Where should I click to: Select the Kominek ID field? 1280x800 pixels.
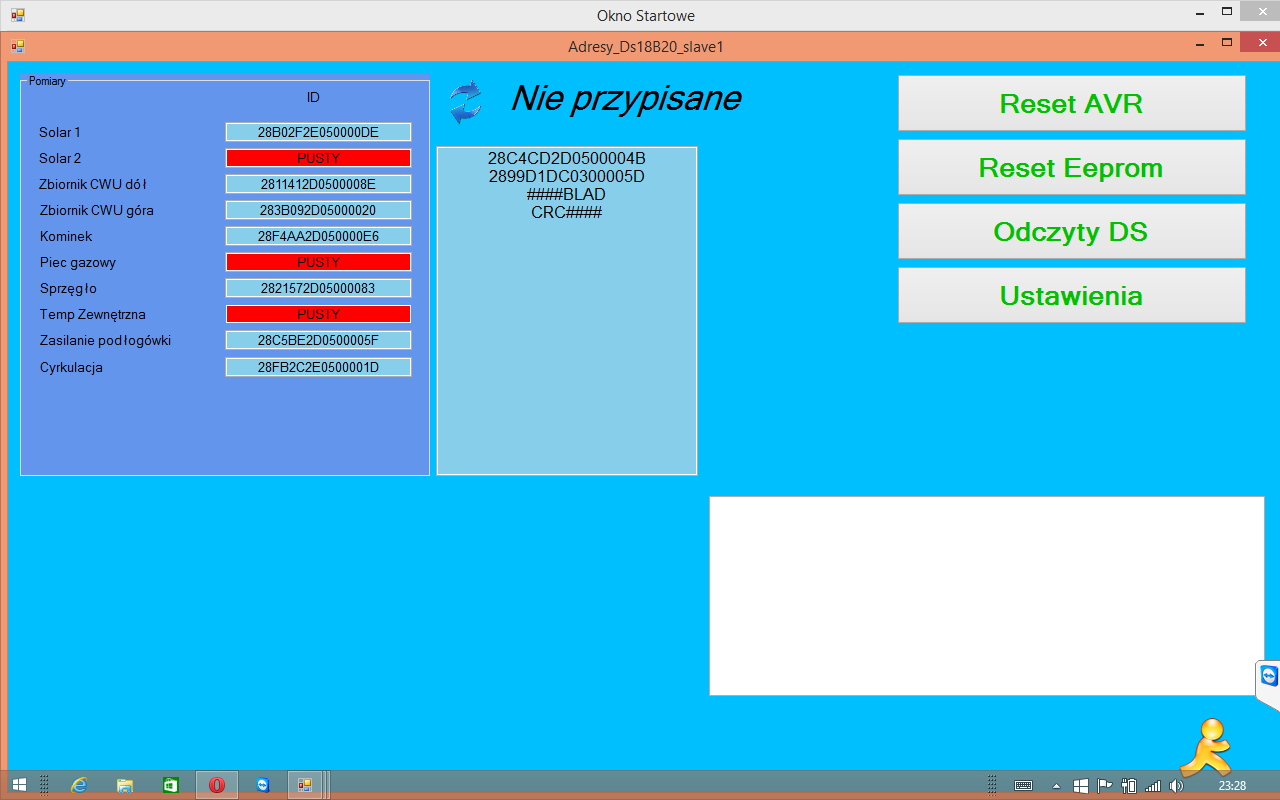(x=318, y=236)
